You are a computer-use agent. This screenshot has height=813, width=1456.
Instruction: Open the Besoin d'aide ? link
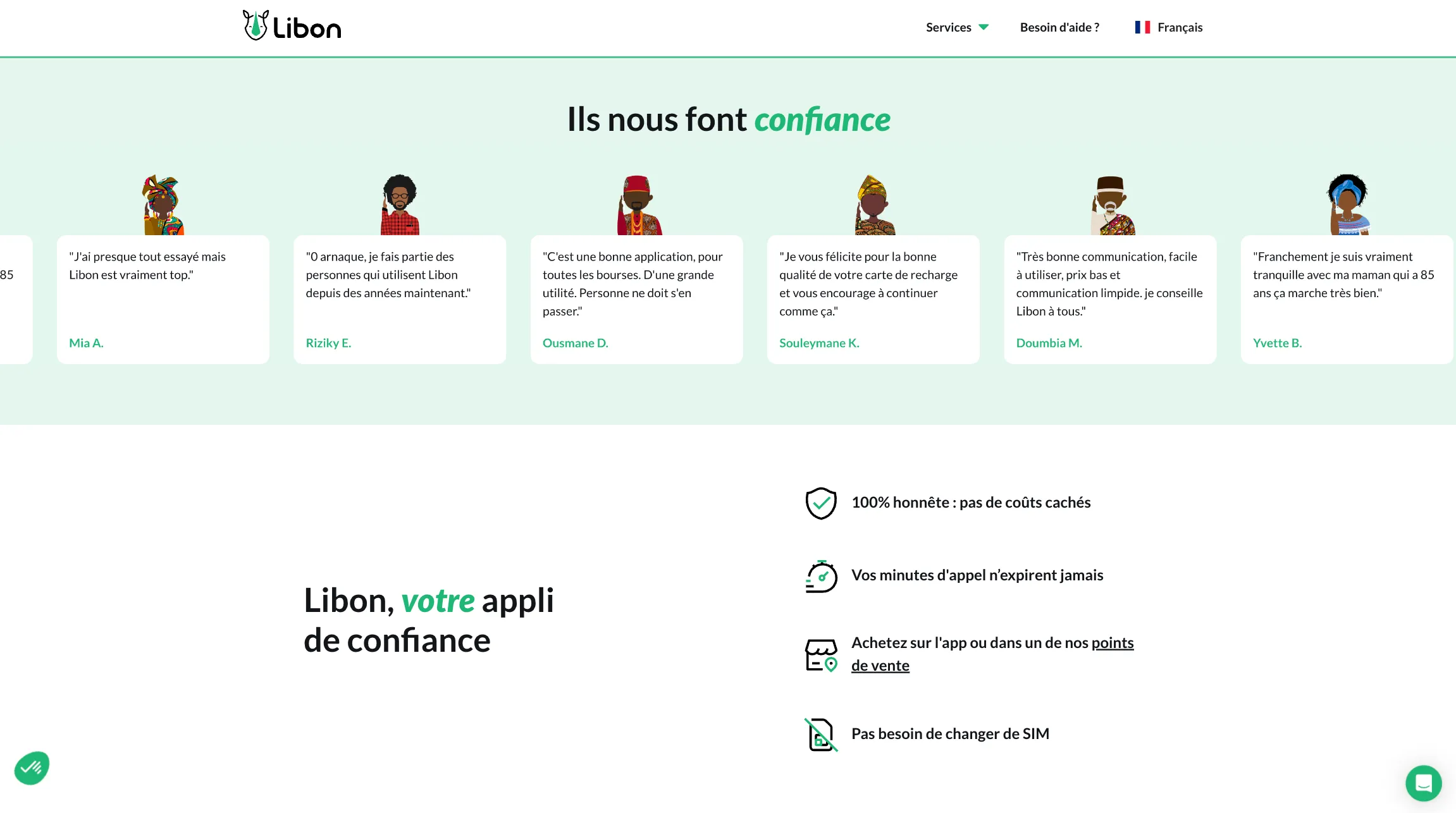[1059, 27]
